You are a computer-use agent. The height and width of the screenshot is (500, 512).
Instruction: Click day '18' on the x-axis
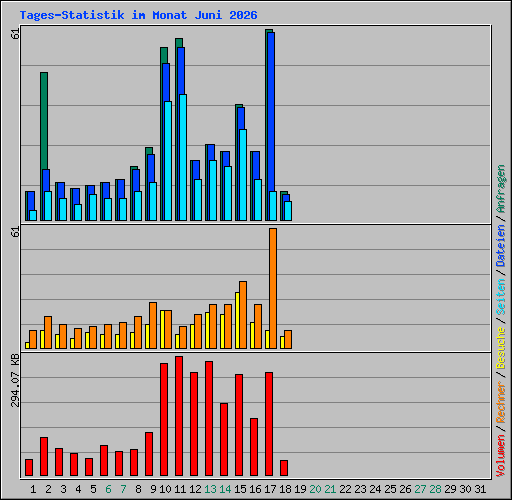point(285,489)
